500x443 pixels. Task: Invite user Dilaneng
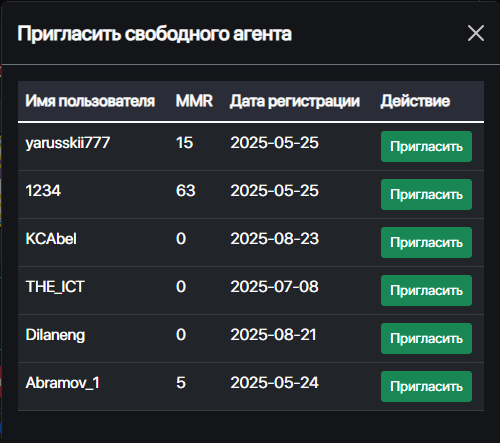pos(426,339)
